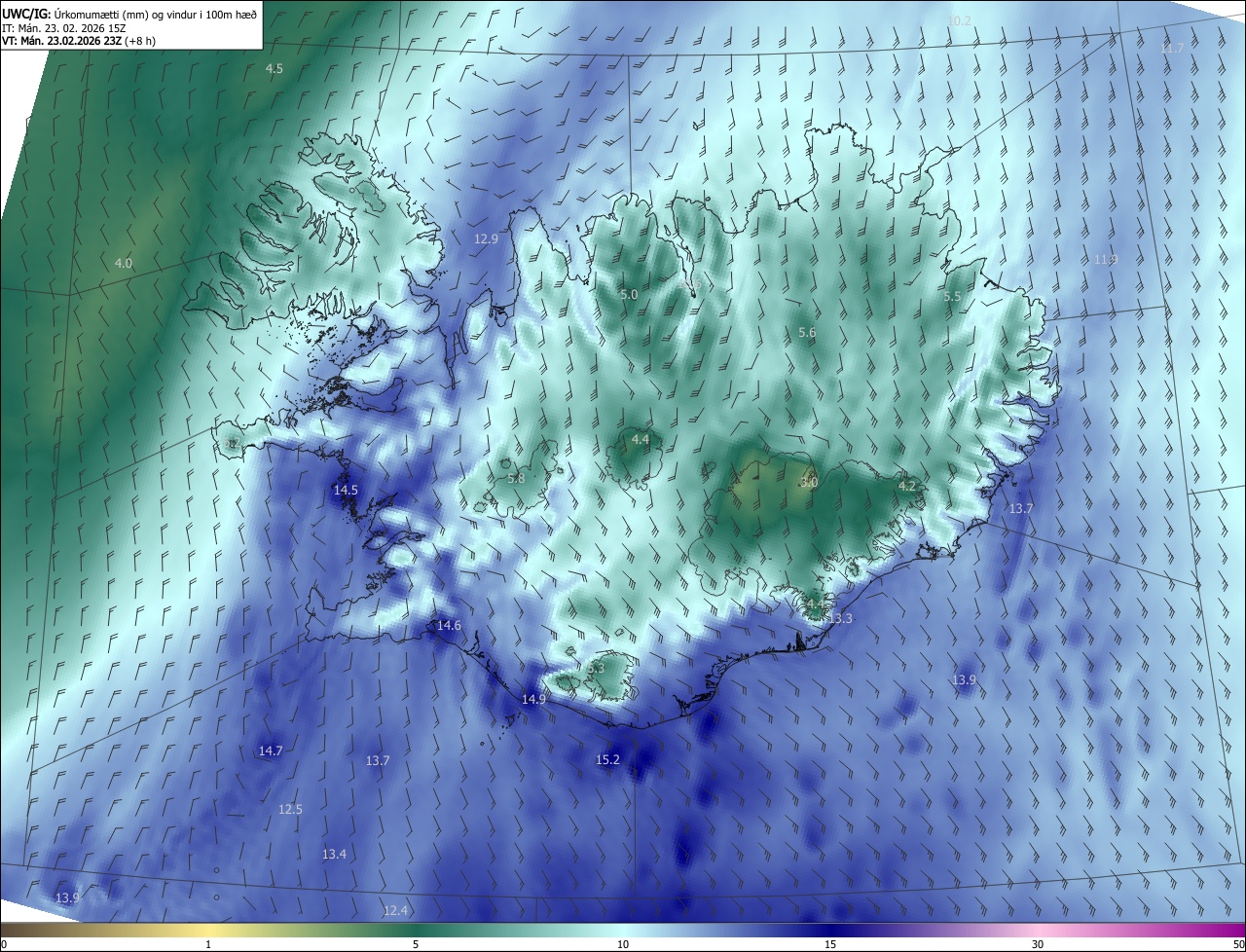Select the 13.4 value label
This screenshot has height=952, width=1246.
[334, 854]
